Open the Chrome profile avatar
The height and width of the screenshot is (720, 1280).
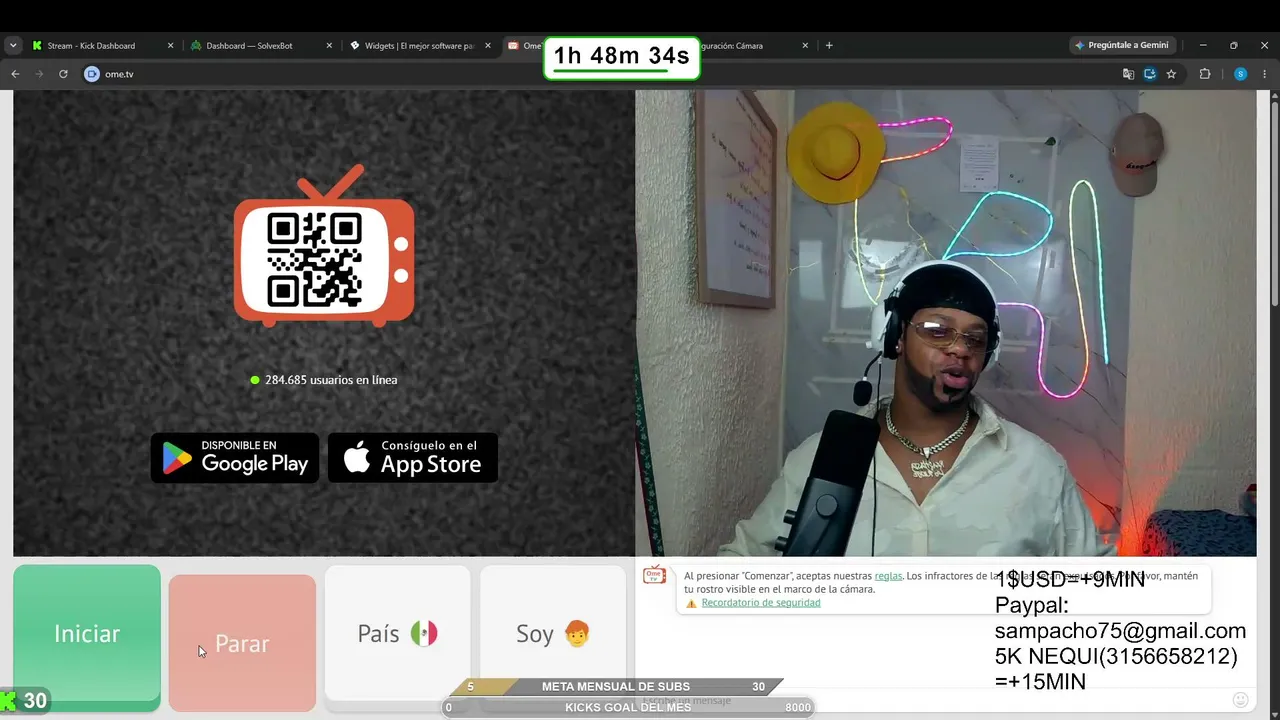click(1240, 74)
